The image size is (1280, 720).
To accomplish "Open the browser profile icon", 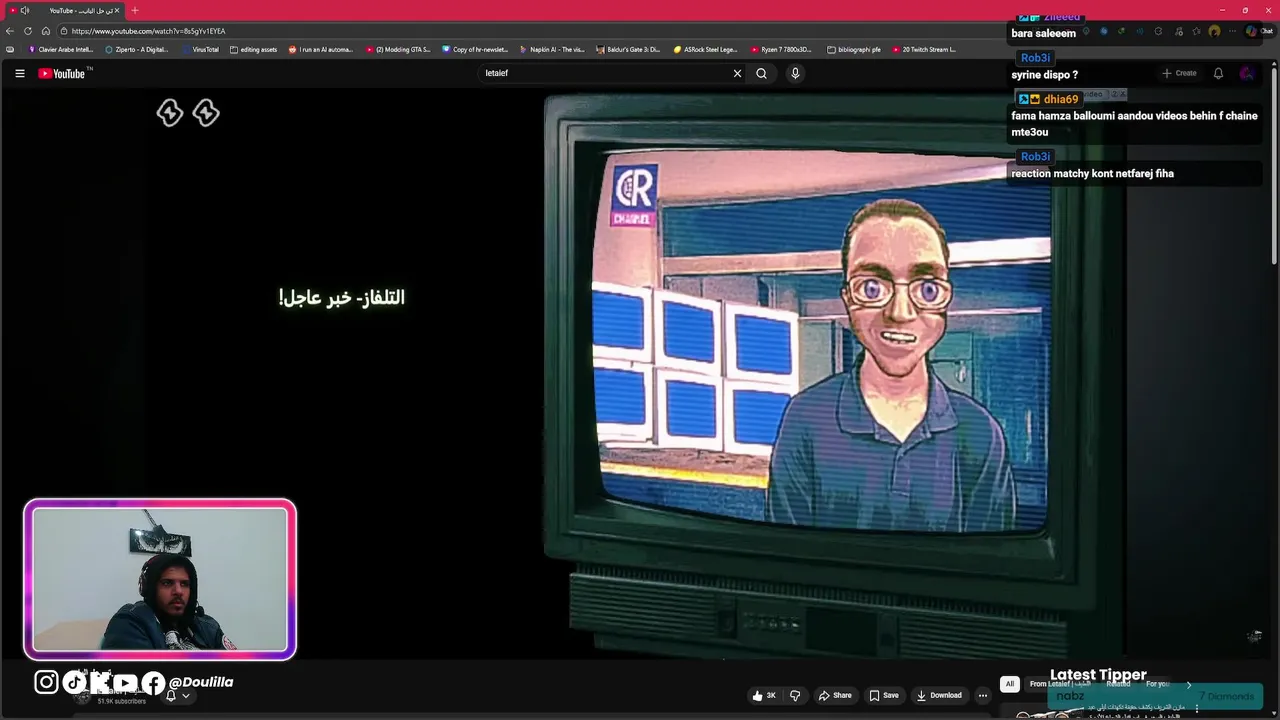I will tap(1214, 31).
